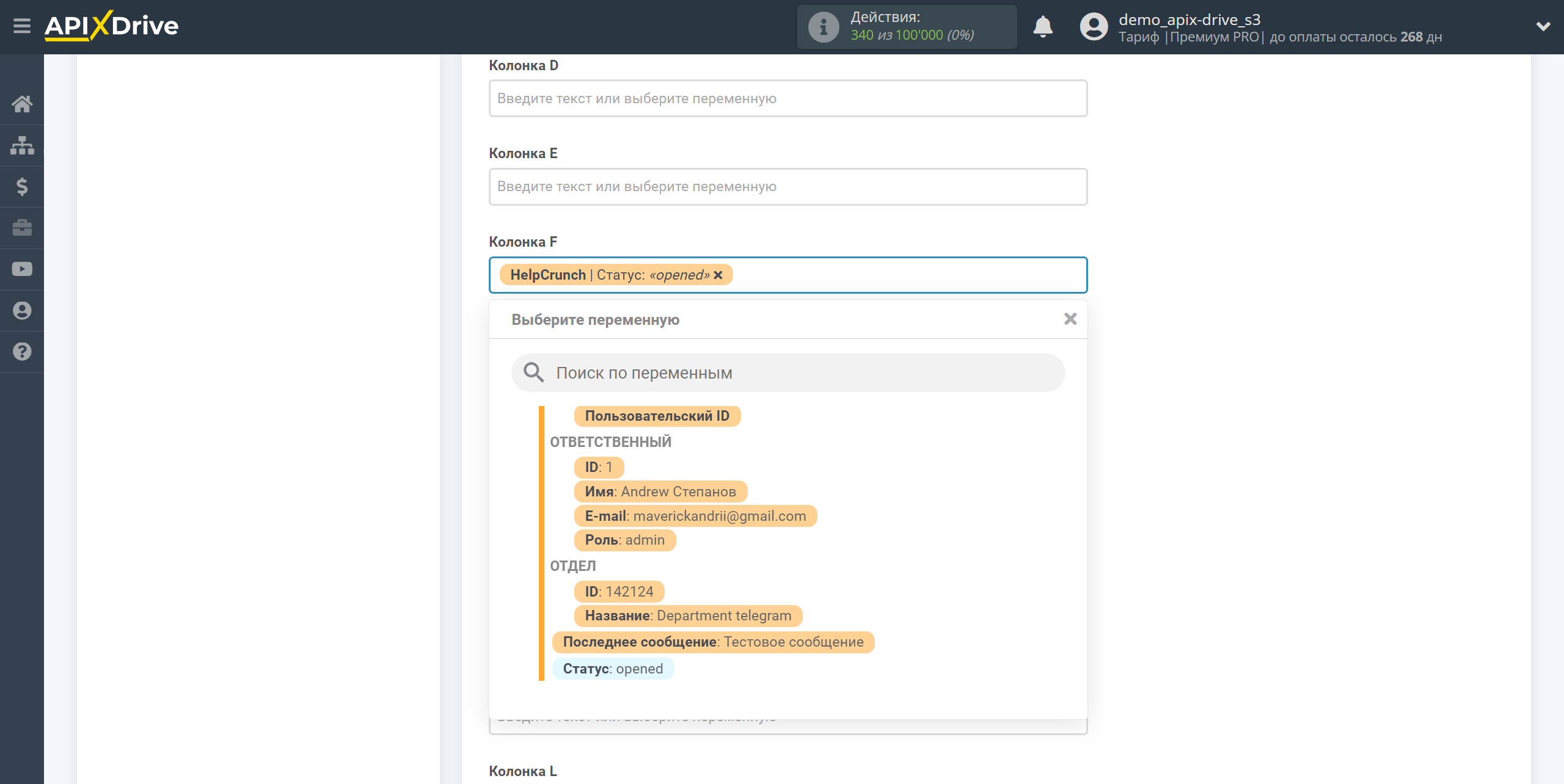The width and height of the screenshot is (1564, 784).
Task: Click the variable search field
Action: coord(788,373)
